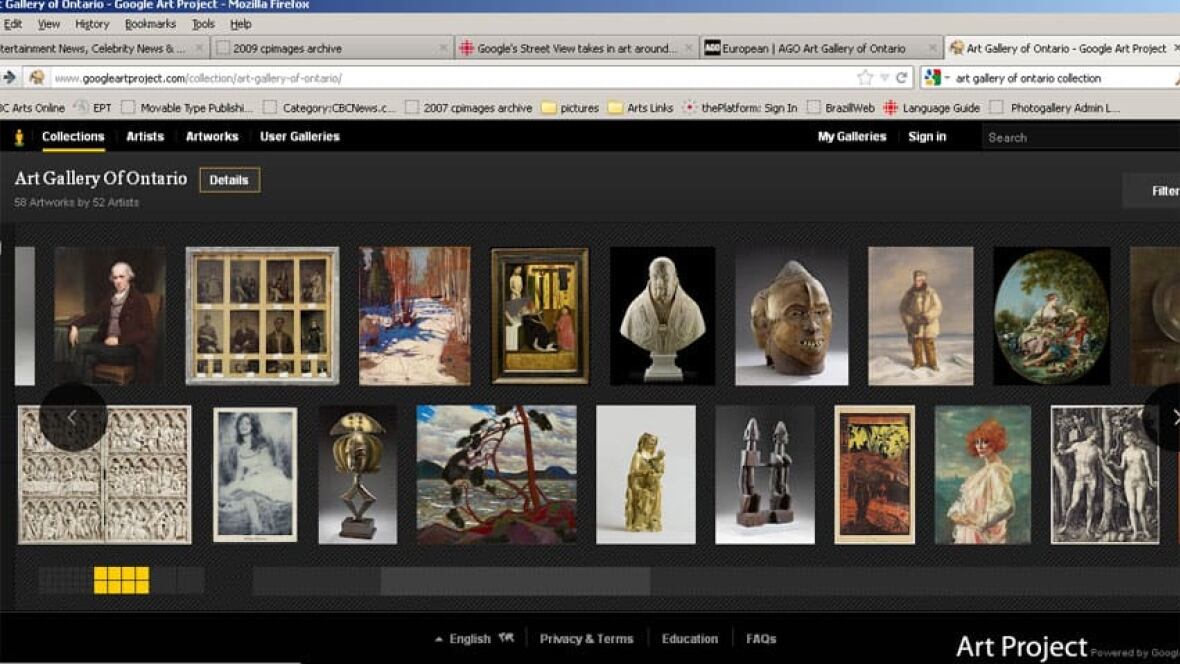Select the yellow highlighted page position indicator
Screen dimensions: 1180x664
121,580
